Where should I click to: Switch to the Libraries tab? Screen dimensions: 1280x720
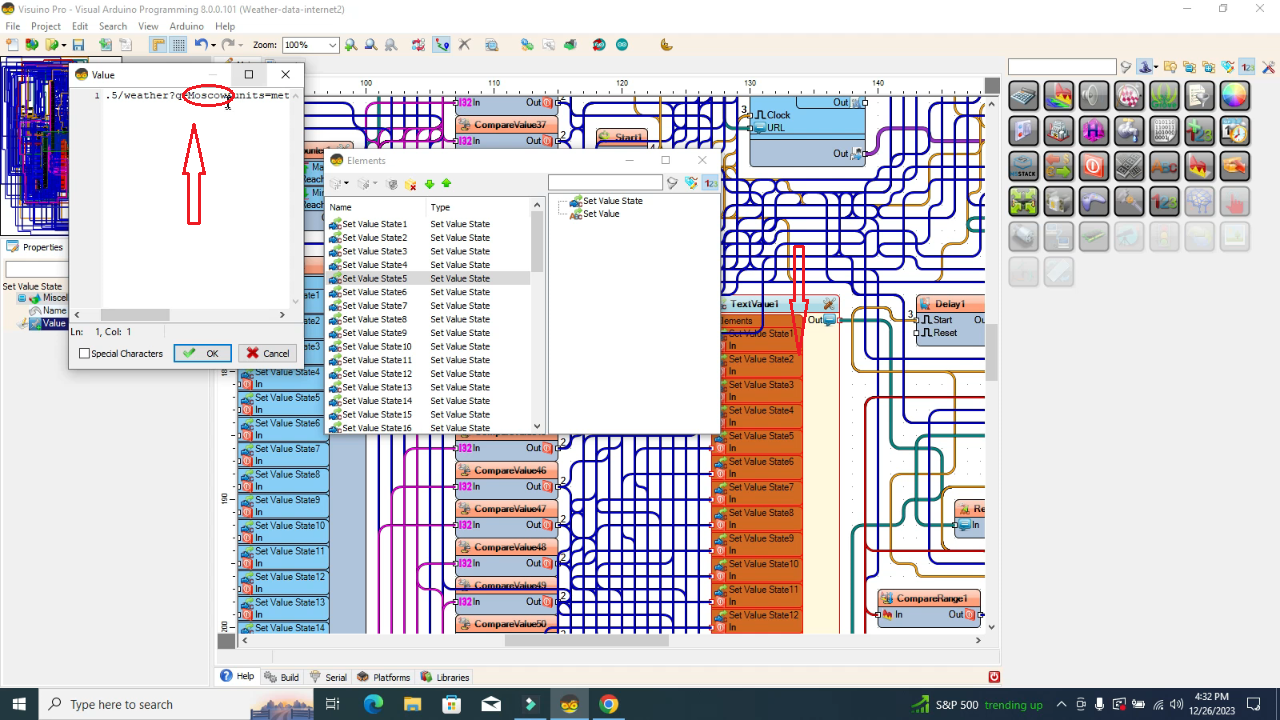445,677
